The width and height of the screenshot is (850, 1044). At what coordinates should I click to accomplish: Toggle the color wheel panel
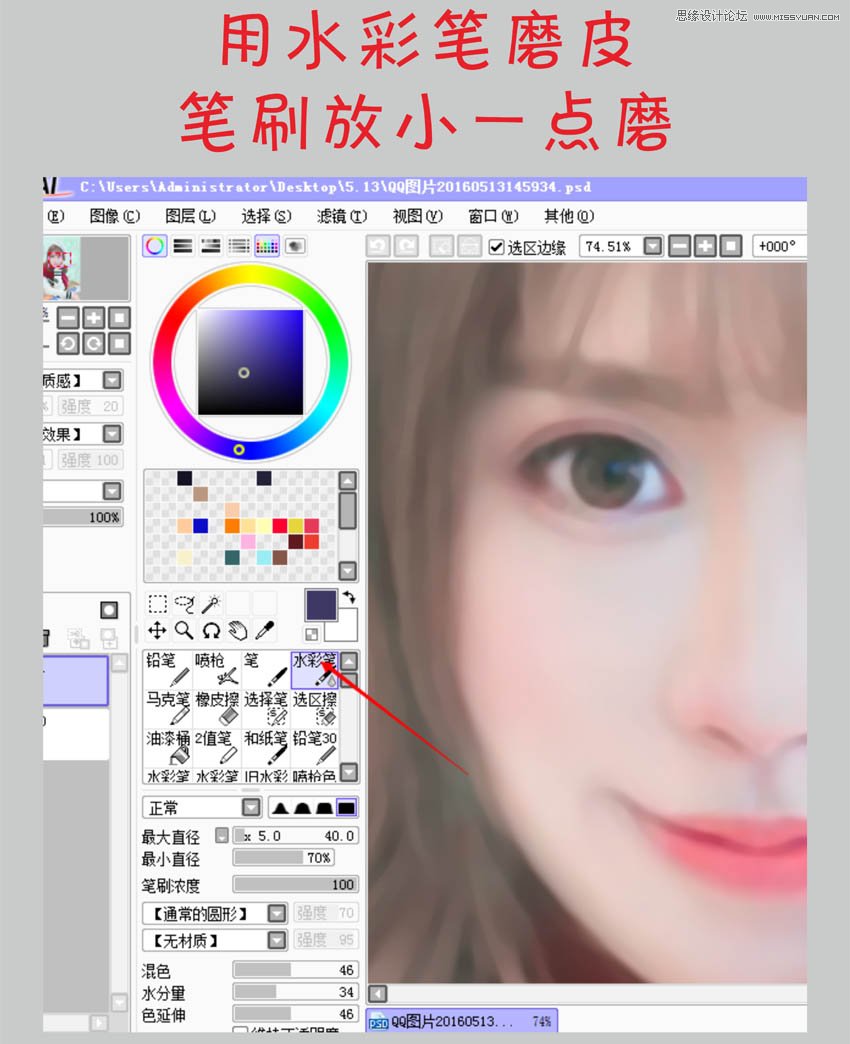[154, 246]
